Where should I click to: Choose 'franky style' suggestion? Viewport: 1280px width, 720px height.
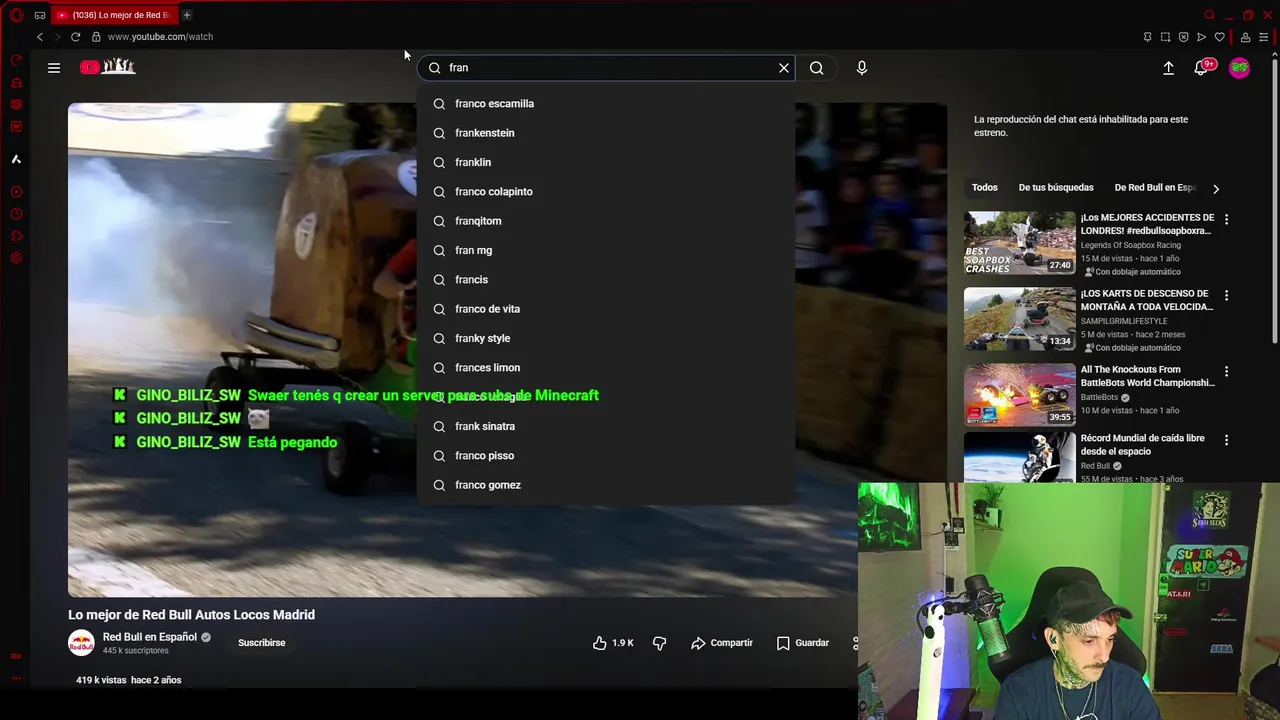click(x=605, y=338)
